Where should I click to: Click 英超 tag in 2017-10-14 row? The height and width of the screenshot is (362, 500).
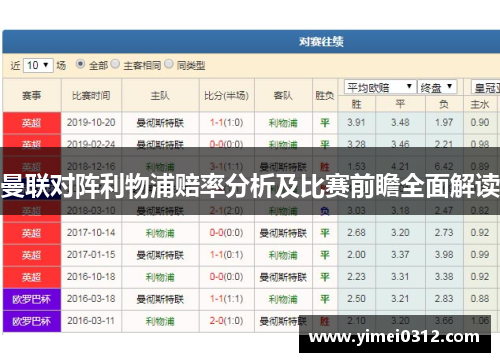32,233
